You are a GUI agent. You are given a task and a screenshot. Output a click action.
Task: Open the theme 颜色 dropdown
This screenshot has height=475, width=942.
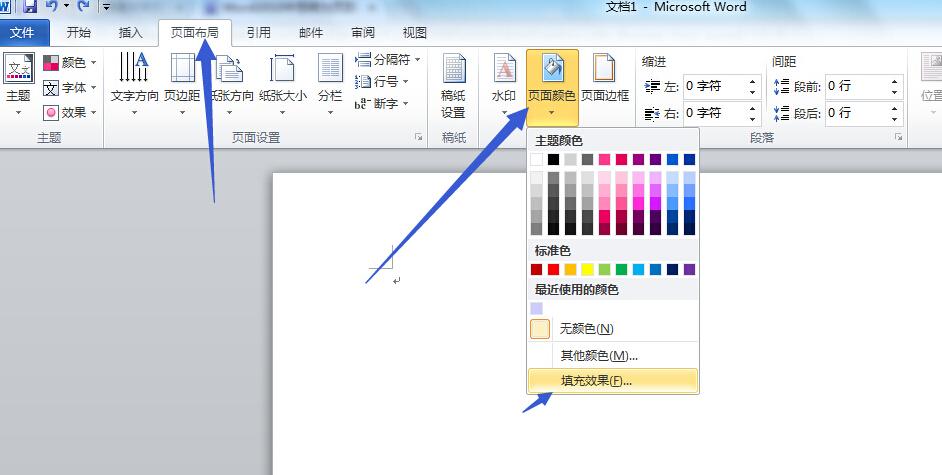[x=70, y=62]
